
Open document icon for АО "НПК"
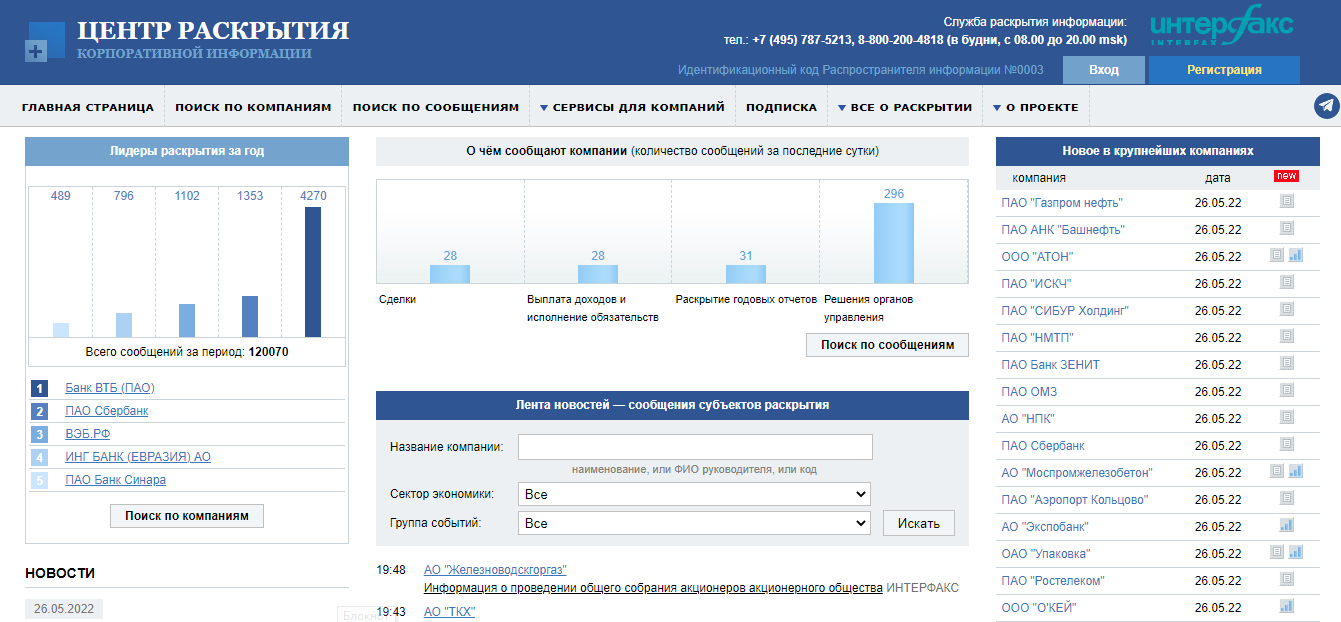tap(1287, 418)
